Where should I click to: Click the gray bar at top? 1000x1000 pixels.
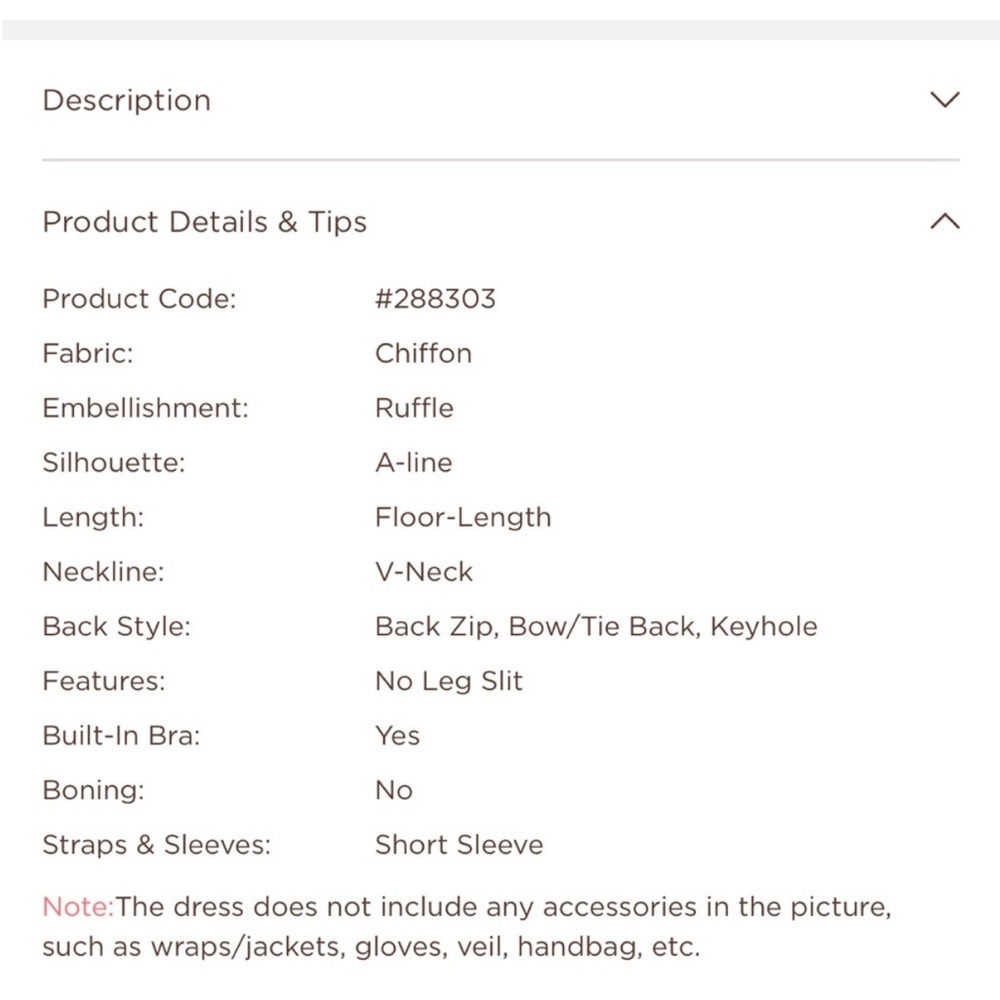click(x=500, y=30)
